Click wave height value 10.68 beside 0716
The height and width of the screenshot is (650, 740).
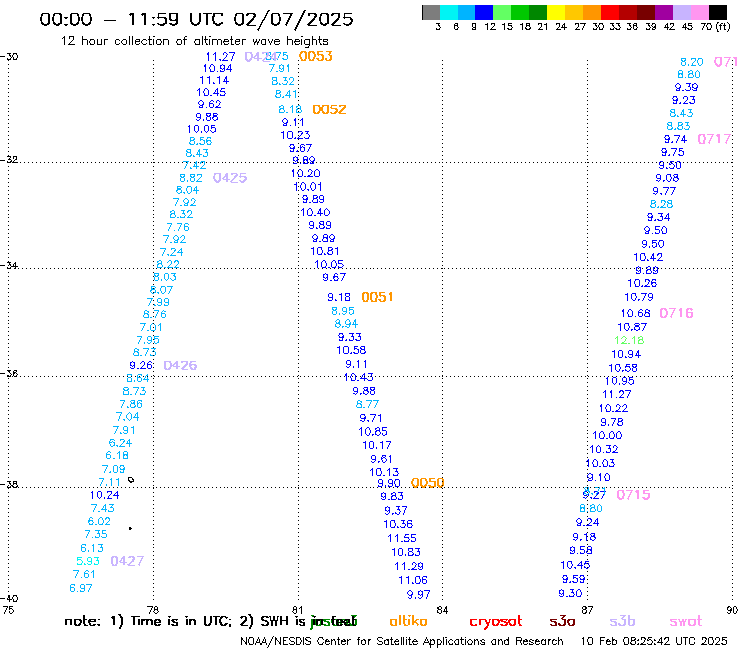click(636, 313)
